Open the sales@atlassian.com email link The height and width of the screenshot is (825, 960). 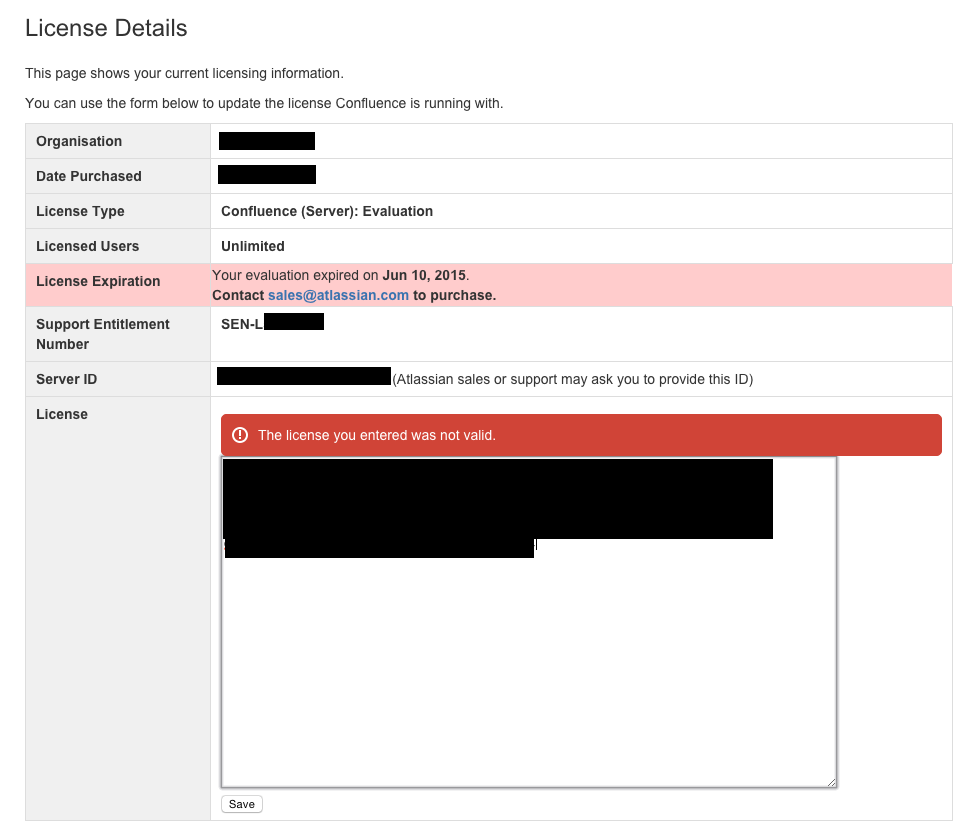click(x=338, y=295)
